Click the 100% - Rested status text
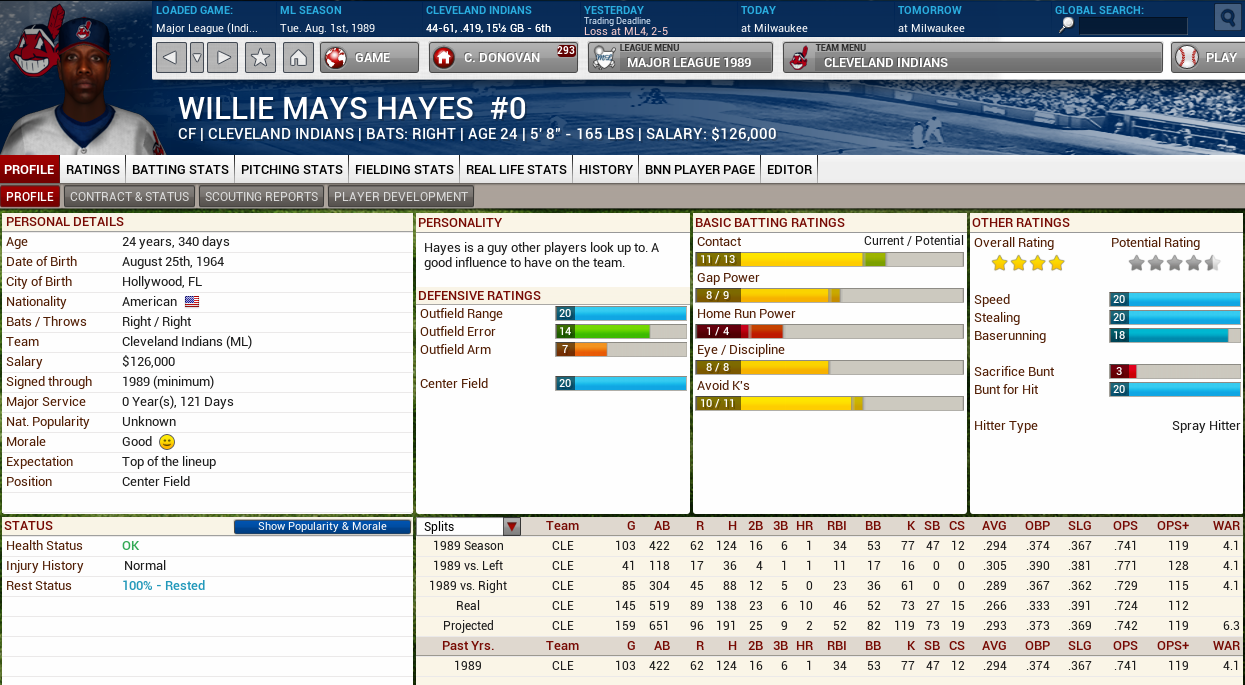 coord(163,586)
